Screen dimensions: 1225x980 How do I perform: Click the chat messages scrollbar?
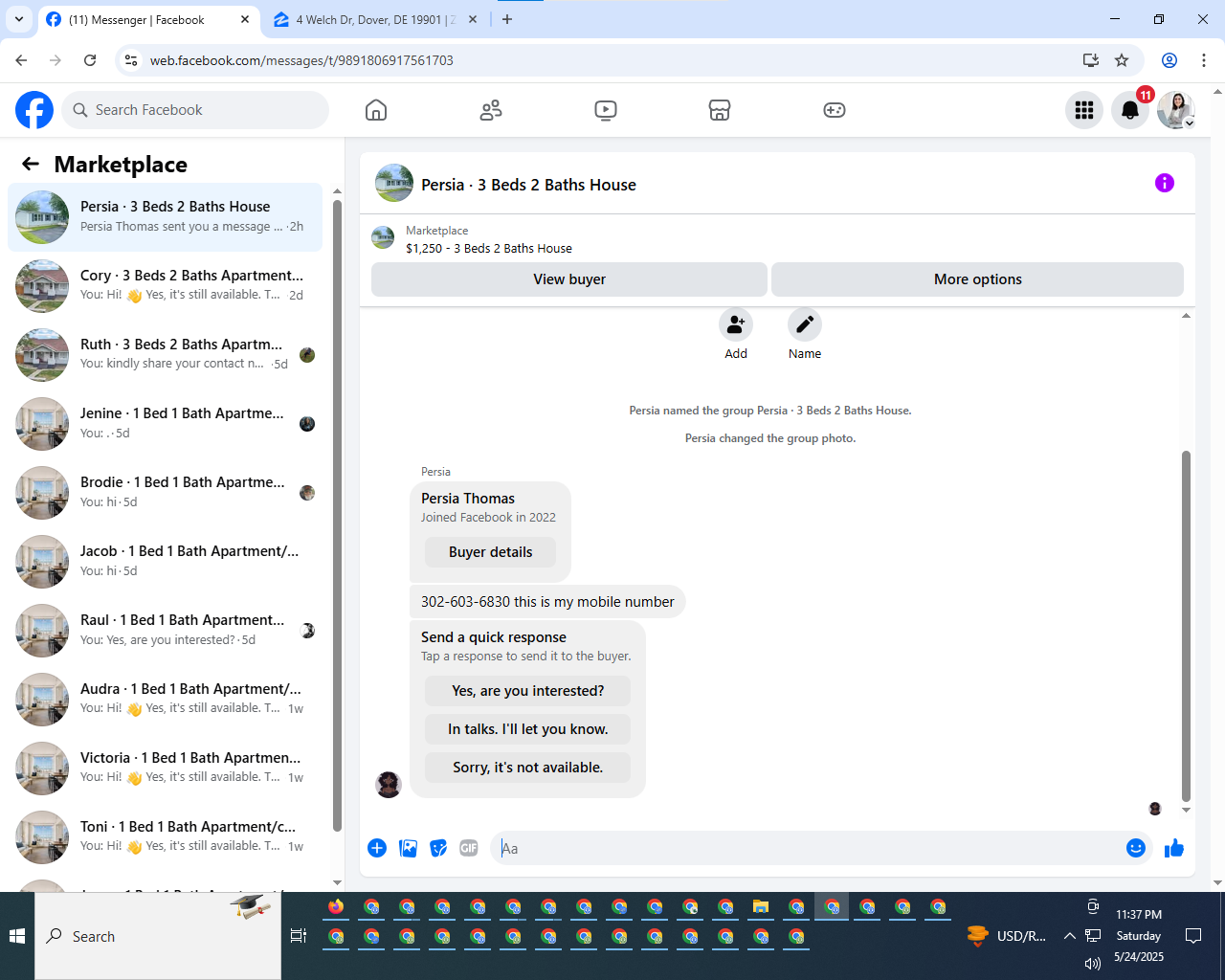click(x=1187, y=626)
